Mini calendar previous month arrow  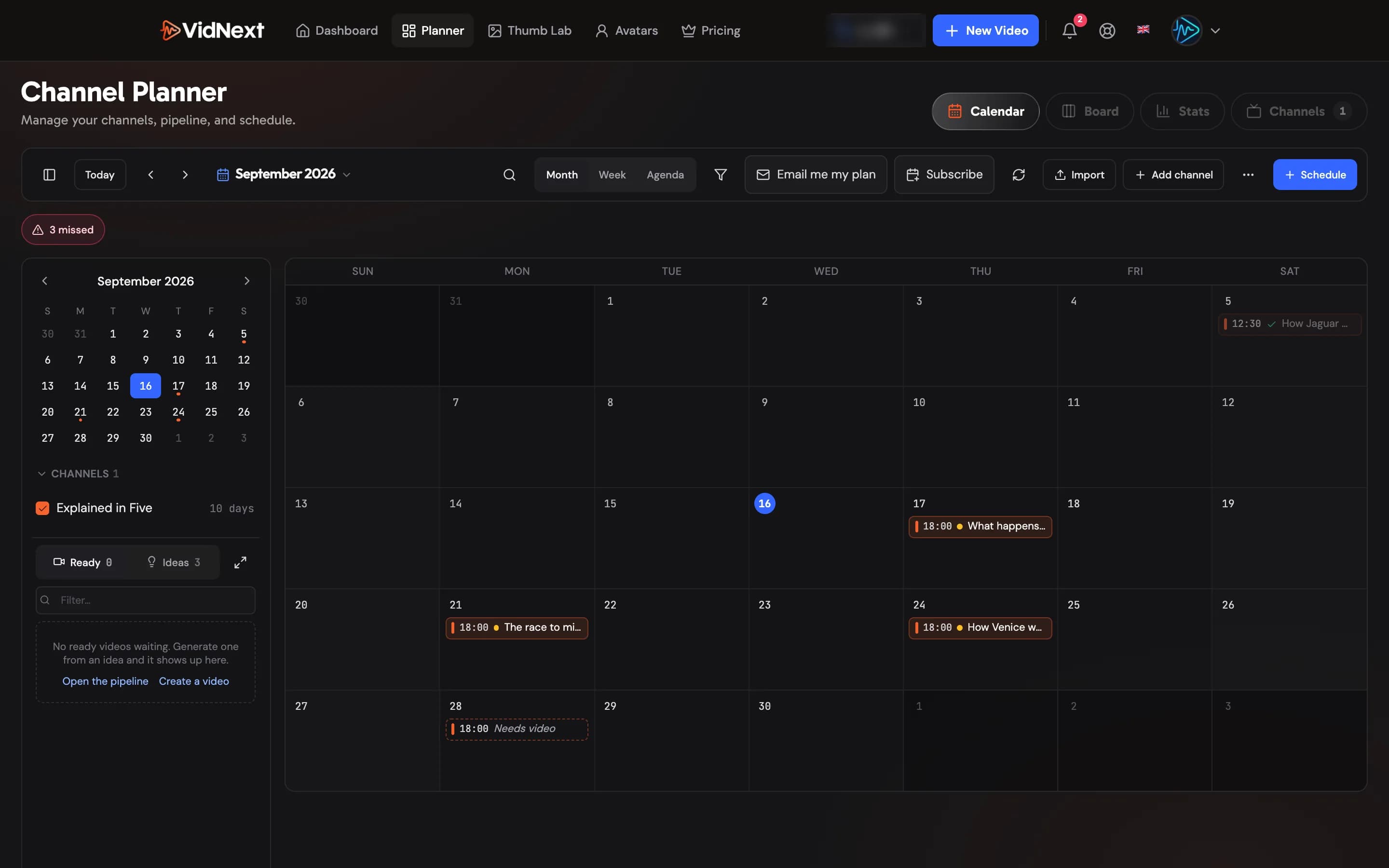pyautogui.click(x=45, y=281)
